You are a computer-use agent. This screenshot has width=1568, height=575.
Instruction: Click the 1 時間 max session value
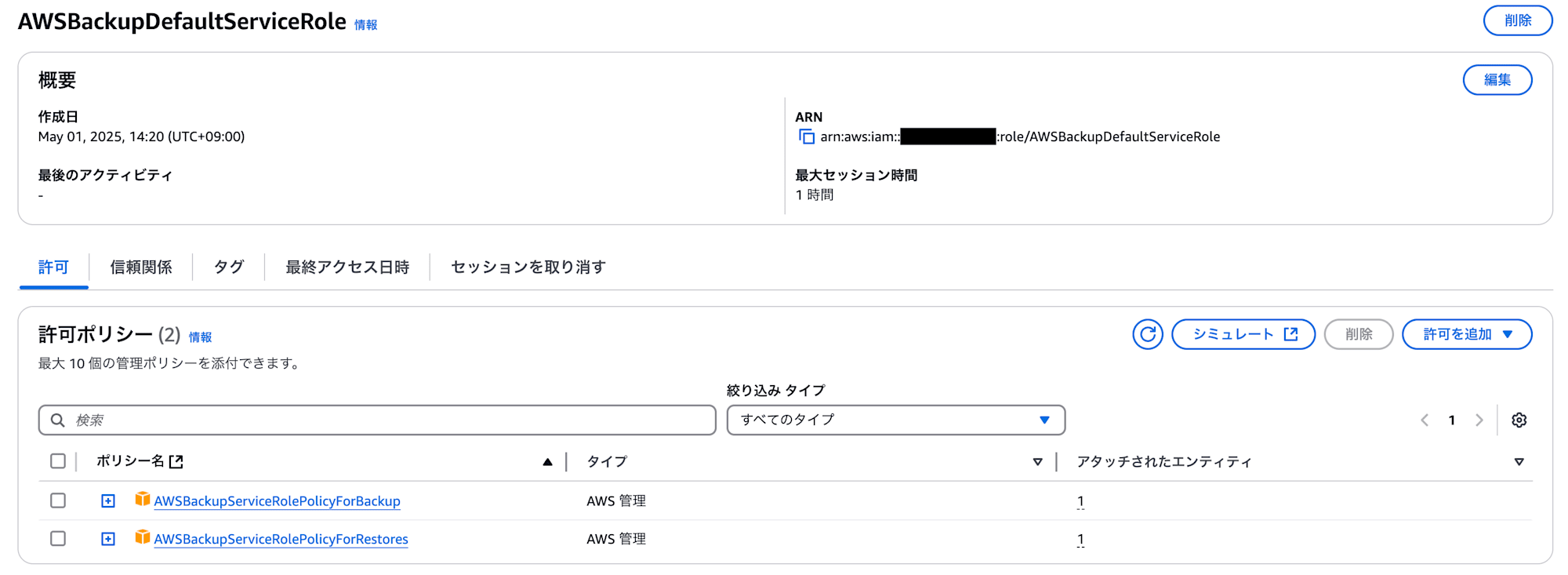point(815,195)
